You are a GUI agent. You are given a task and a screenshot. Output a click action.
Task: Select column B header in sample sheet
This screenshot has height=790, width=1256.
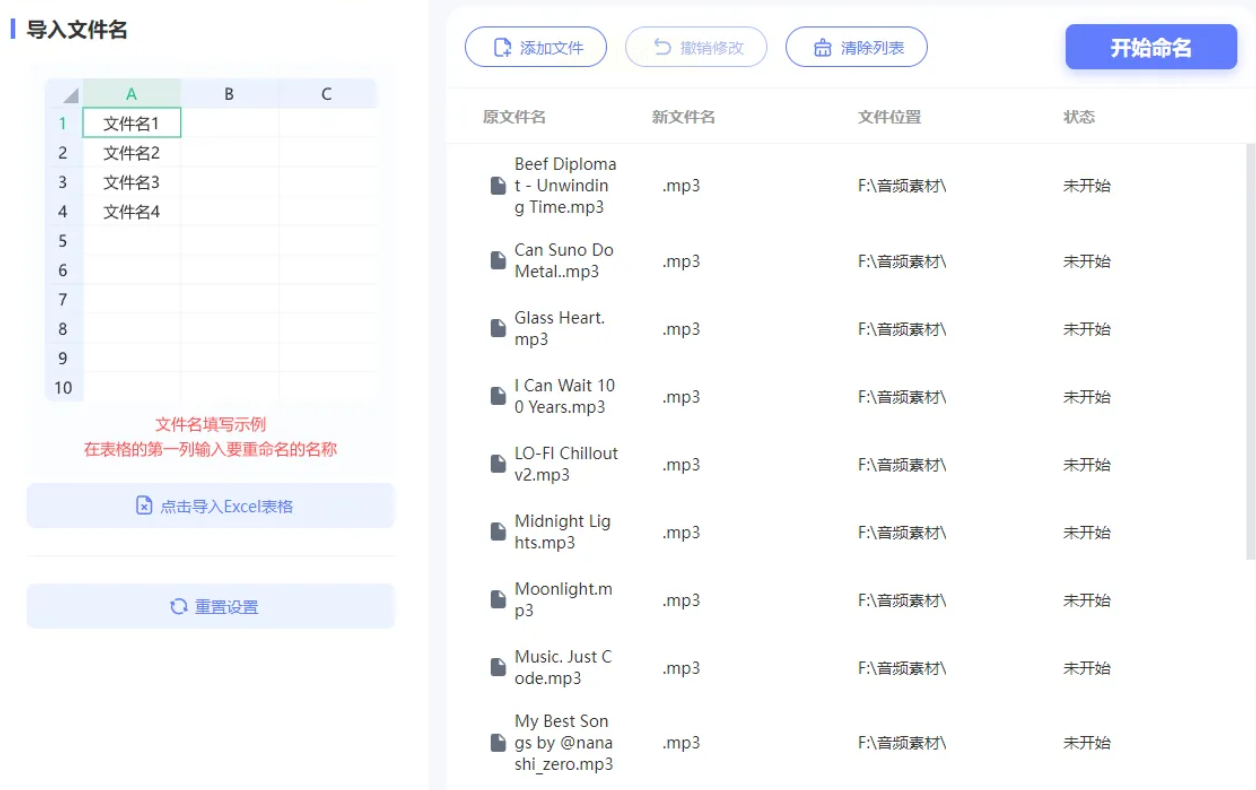[x=229, y=94]
